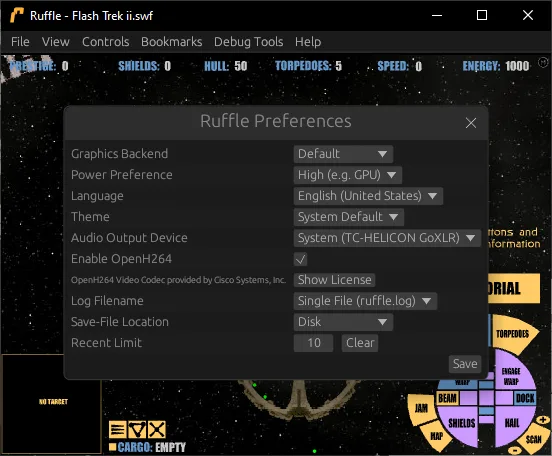Open the Debug Tools menu
This screenshot has width=552, height=456.
[249, 42]
